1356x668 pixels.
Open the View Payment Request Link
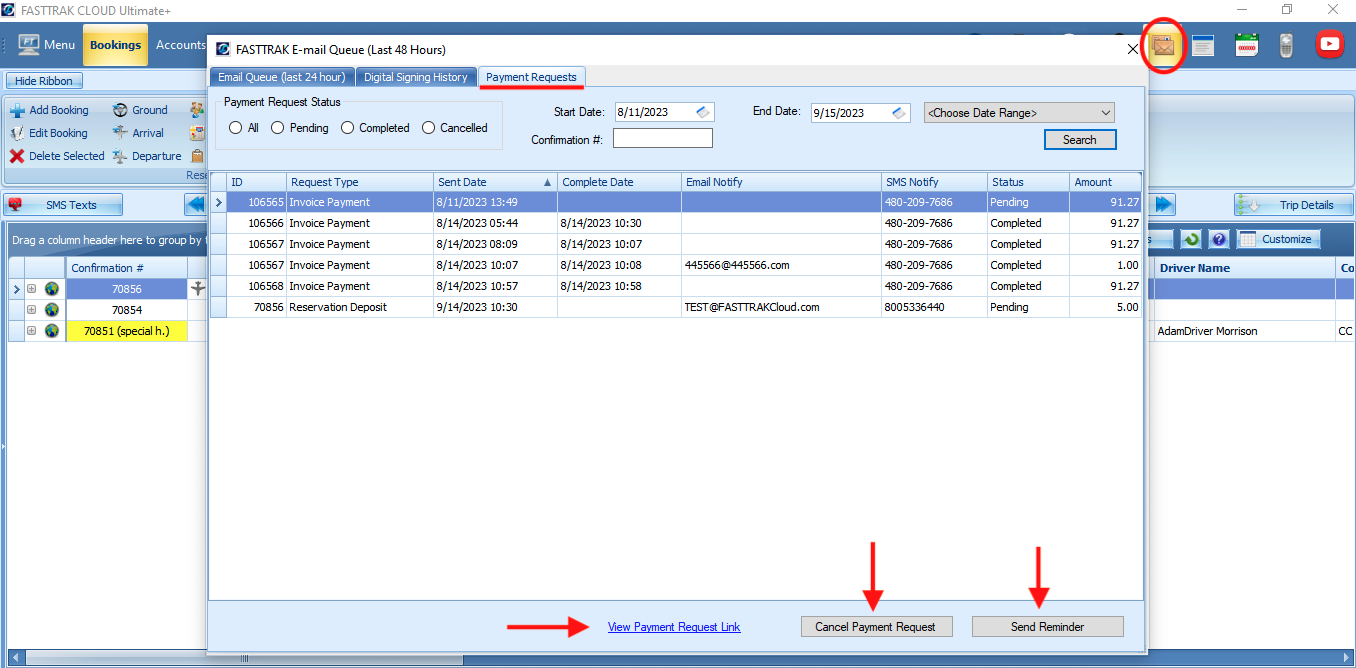point(674,627)
